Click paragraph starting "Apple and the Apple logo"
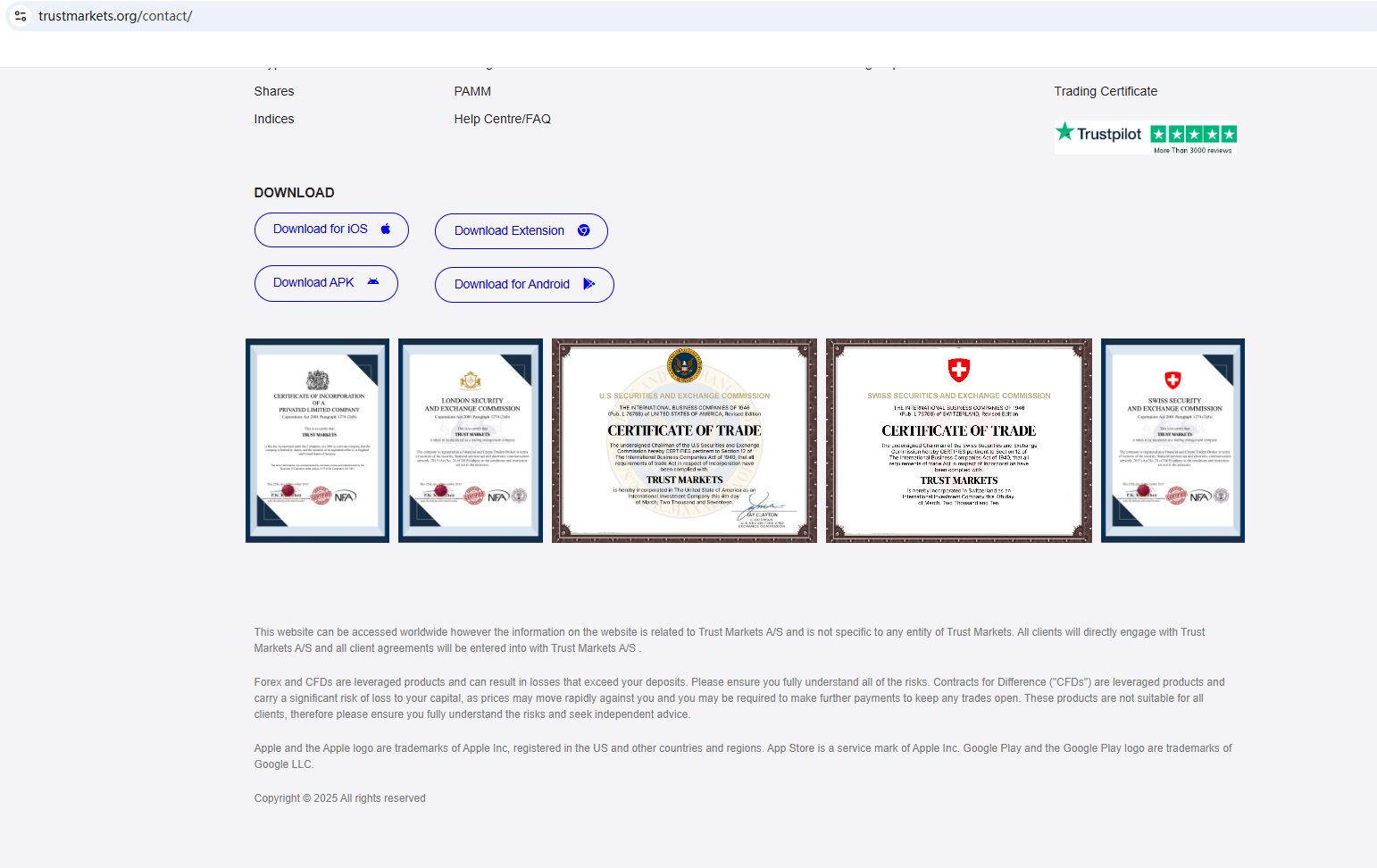 point(743,756)
